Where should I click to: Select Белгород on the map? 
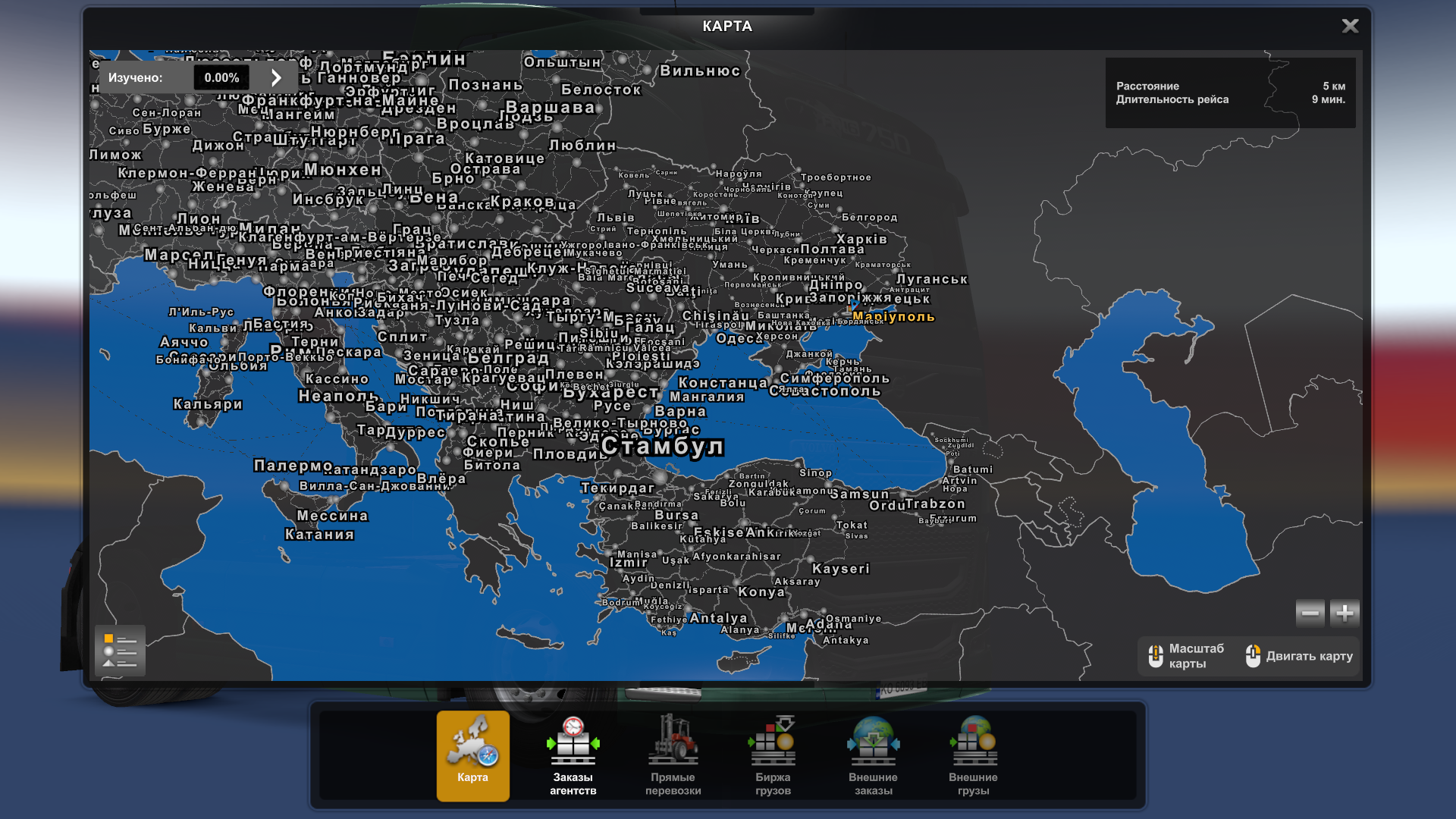[x=870, y=217]
